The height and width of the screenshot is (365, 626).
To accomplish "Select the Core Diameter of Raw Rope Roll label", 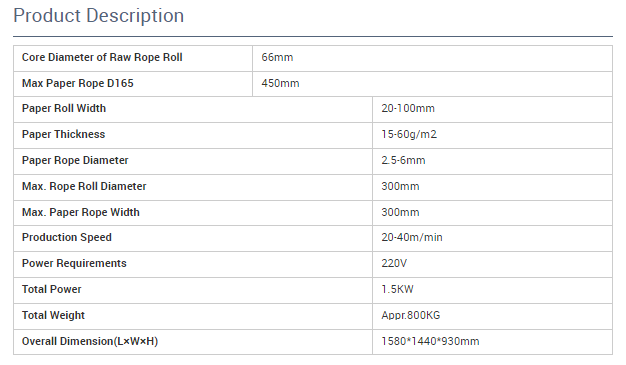I will click(102, 58).
